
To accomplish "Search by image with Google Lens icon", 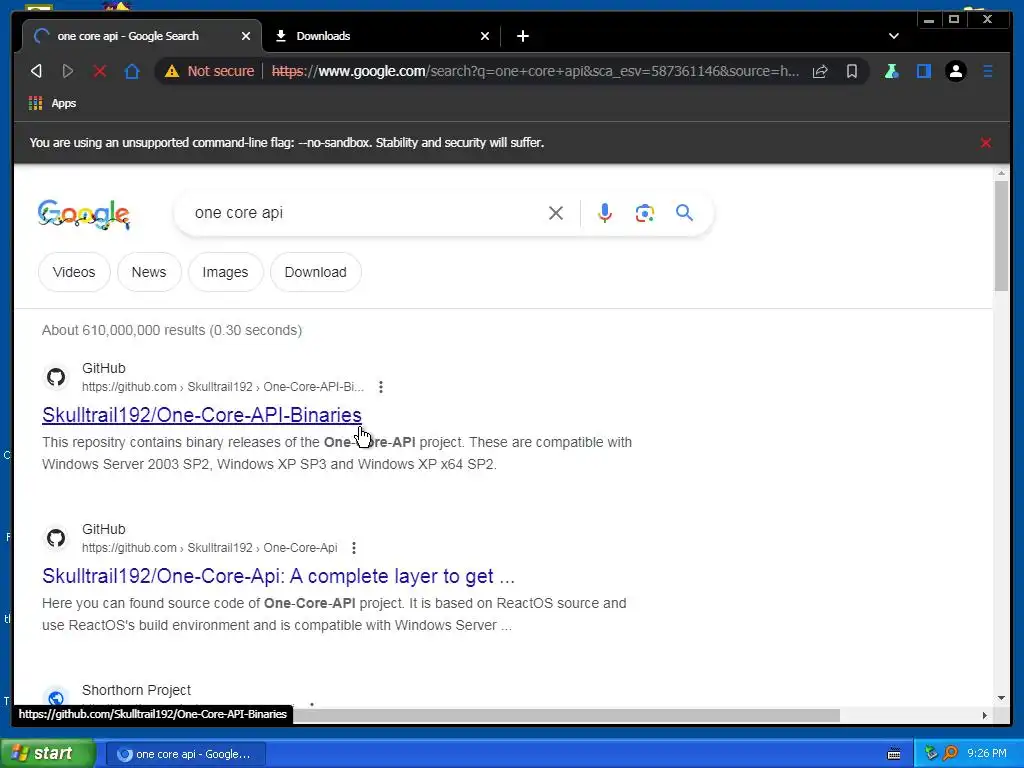I will [645, 213].
